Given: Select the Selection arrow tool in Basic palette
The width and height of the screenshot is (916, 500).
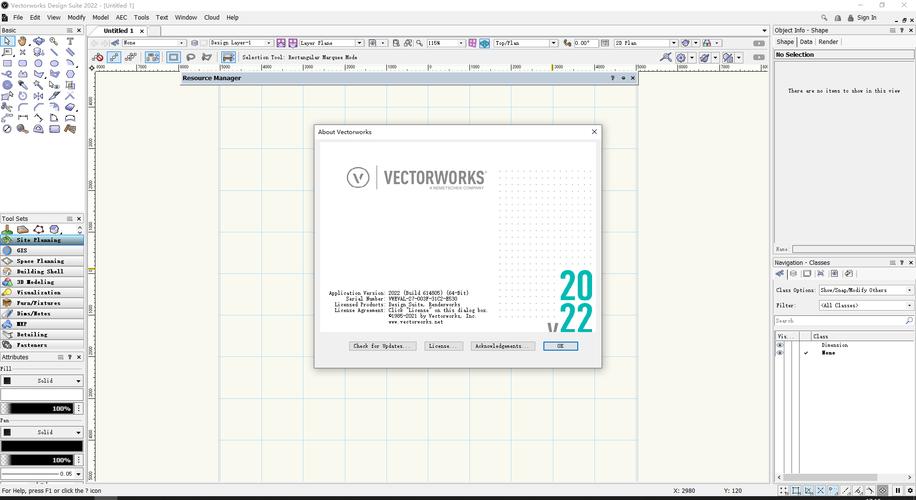Looking at the screenshot, I should pyautogui.click(x=7, y=41).
